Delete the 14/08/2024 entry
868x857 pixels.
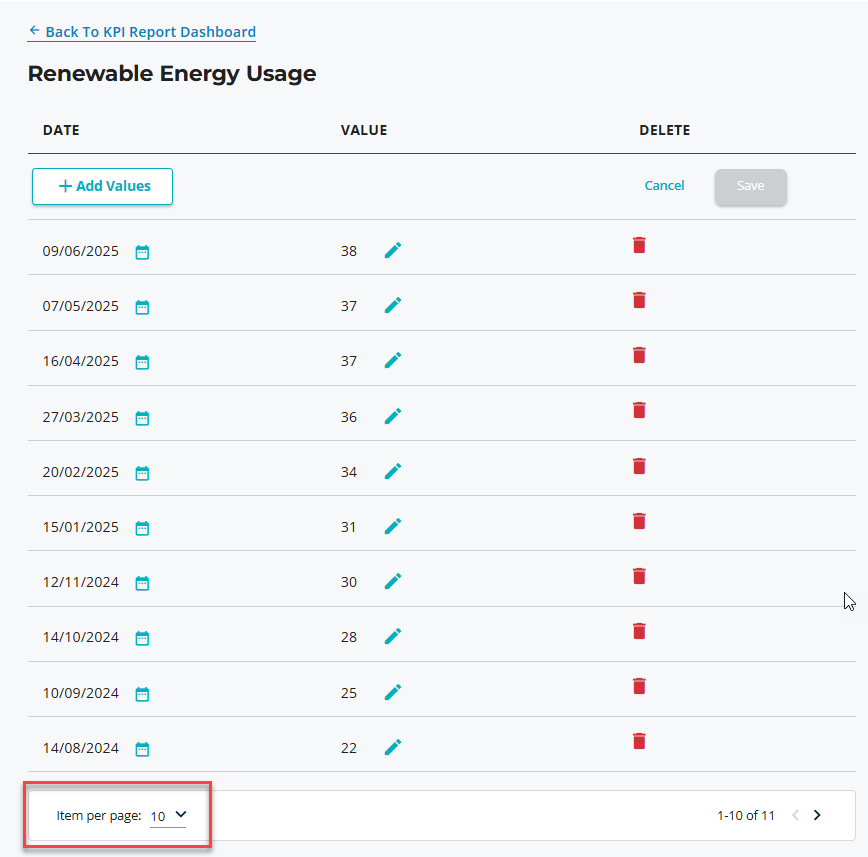[639, 741]
